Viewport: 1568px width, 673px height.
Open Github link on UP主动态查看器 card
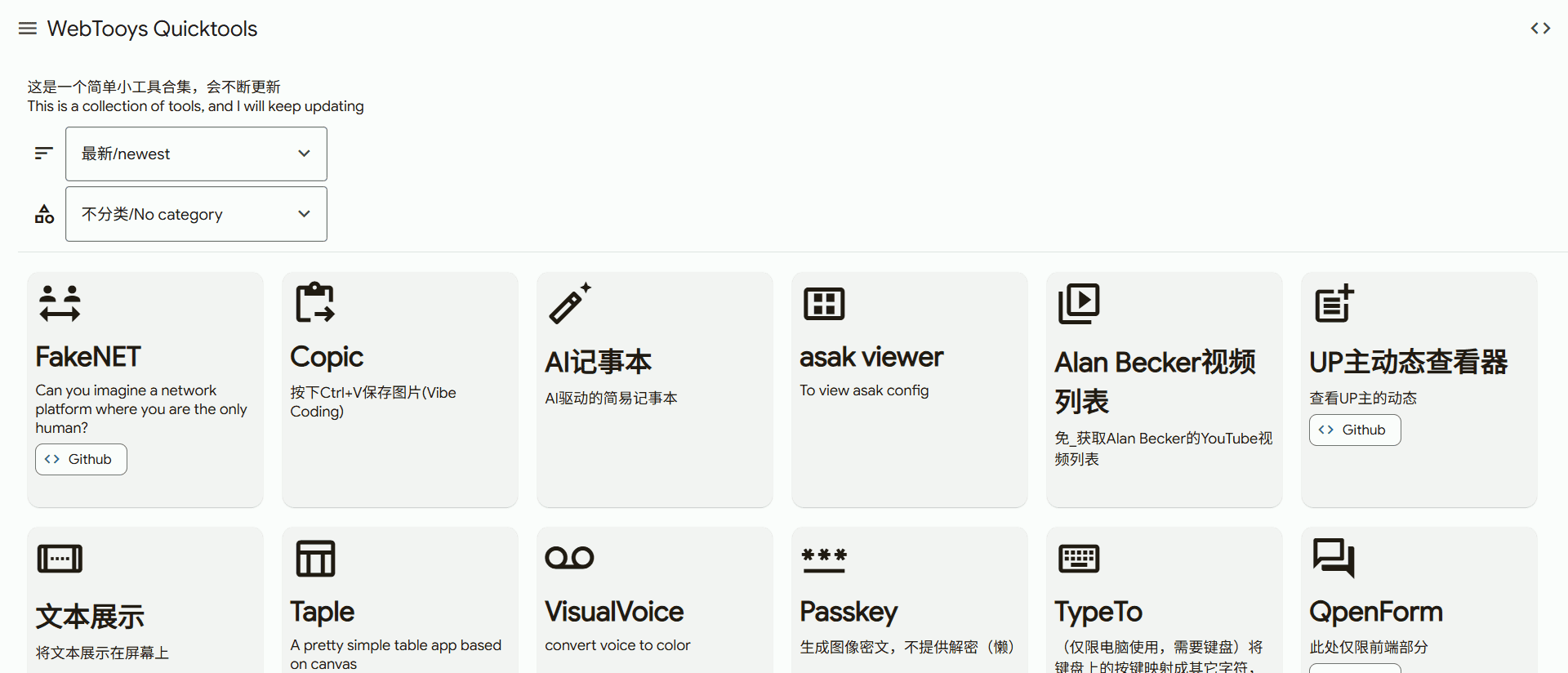pos(1355,430)
